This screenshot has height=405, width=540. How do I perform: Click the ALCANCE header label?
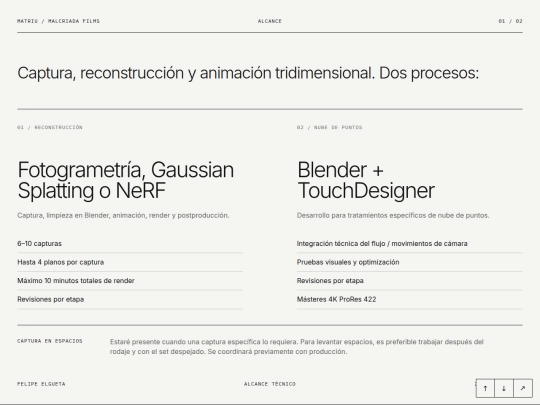pos(270,21)
